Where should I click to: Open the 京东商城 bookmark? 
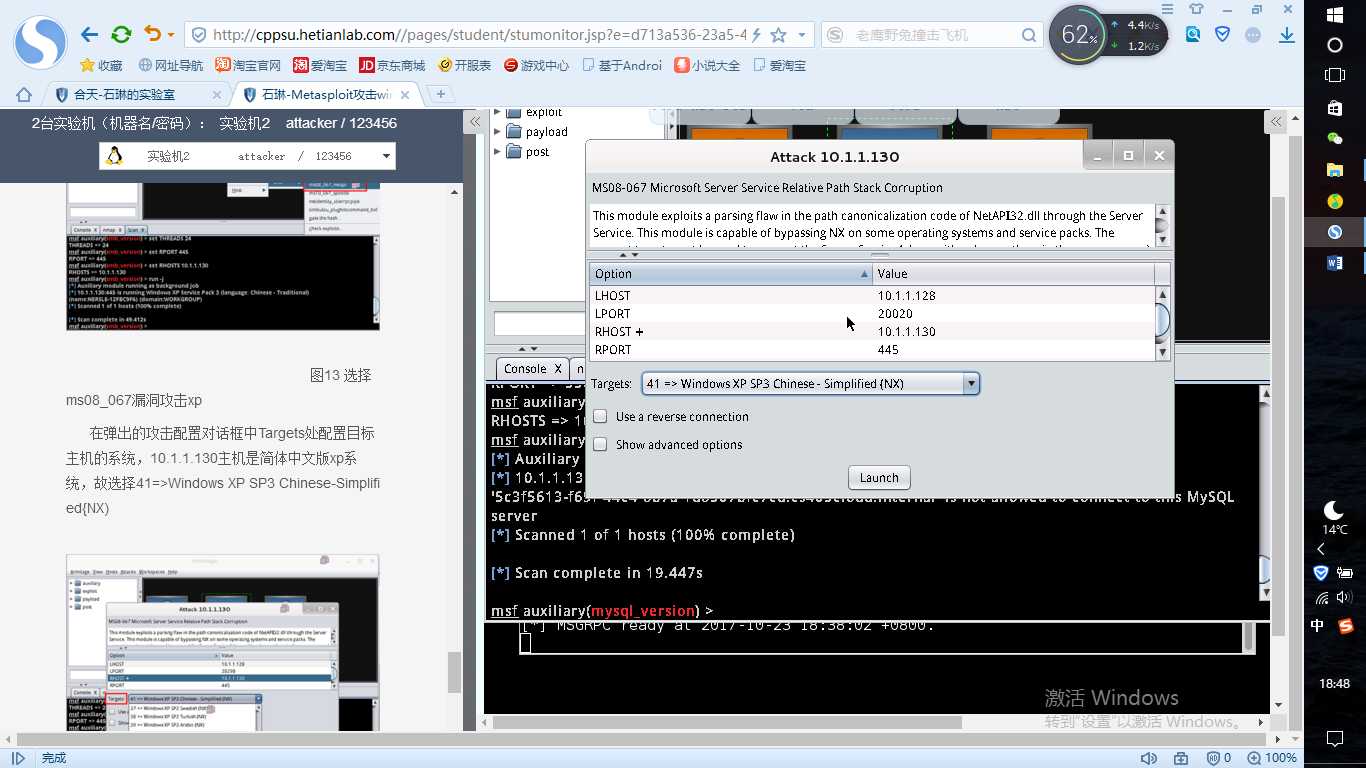point(392,65)
